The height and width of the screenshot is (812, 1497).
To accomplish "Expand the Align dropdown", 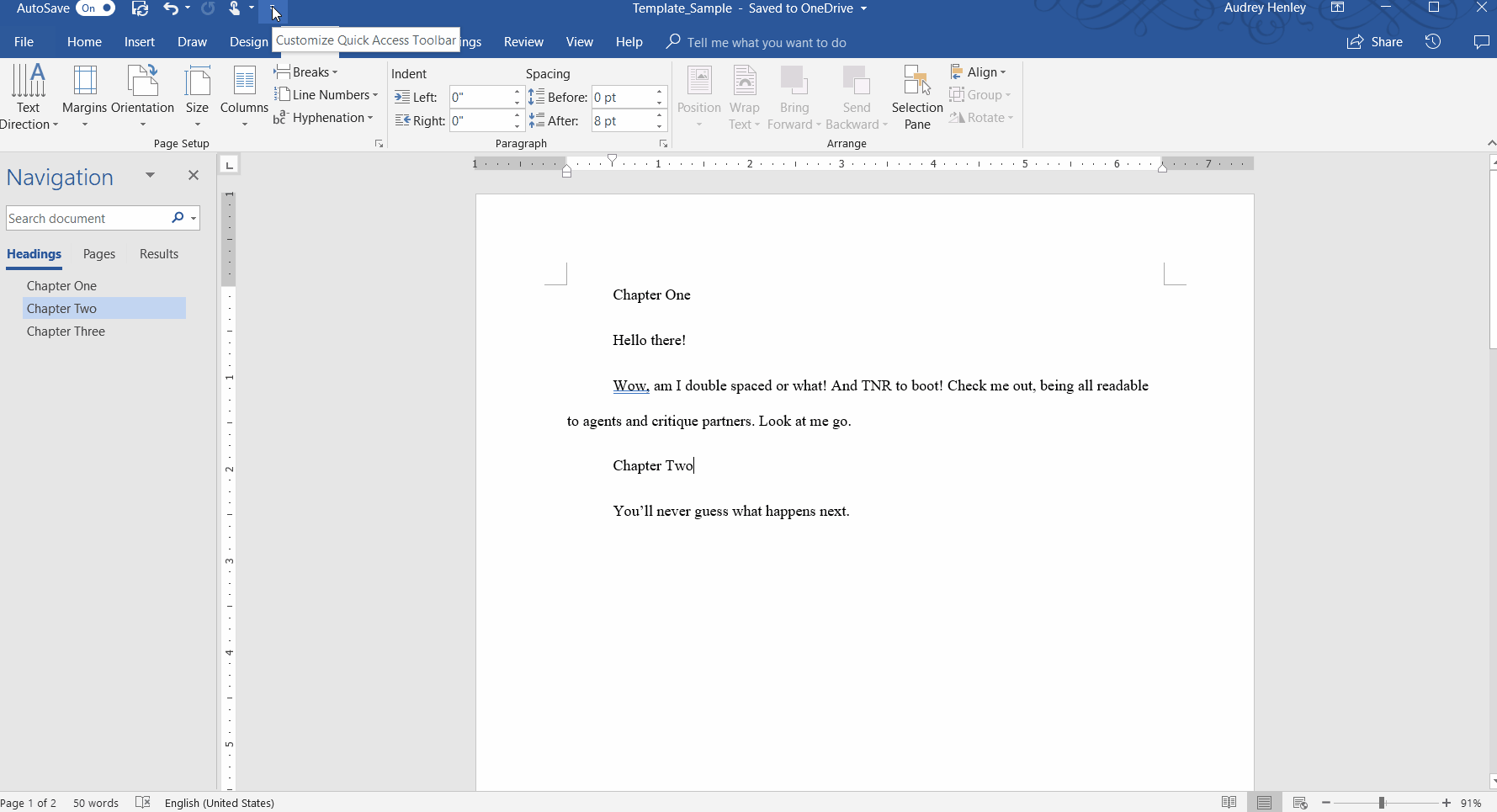I will tap(979, 72).
